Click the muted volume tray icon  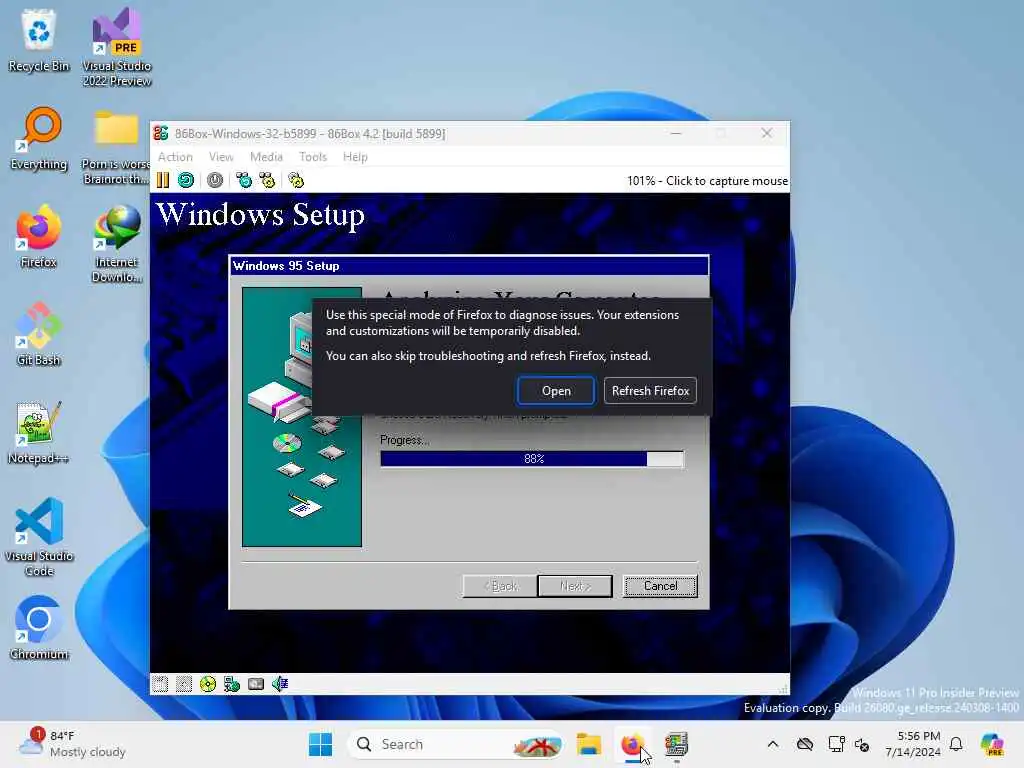point(862,744)
